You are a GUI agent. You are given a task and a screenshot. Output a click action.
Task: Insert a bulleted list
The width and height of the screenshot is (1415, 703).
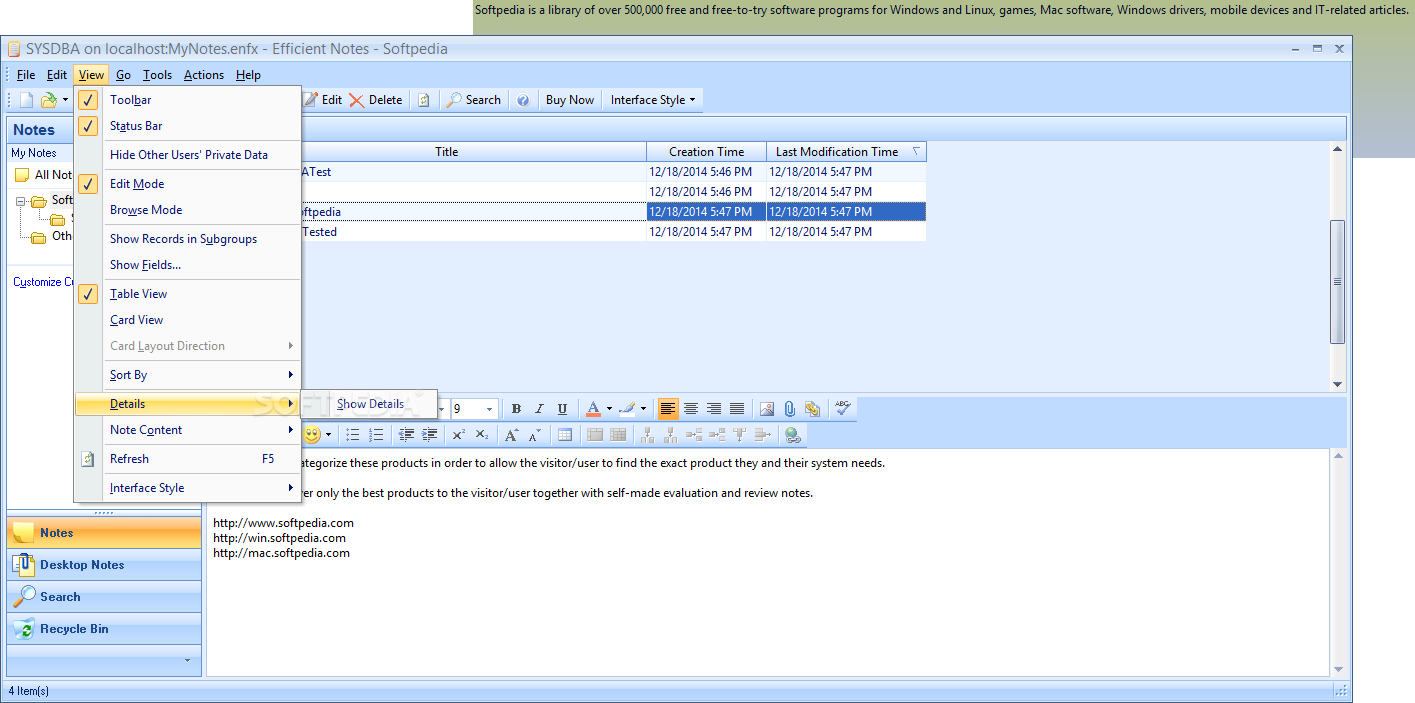(x=353, y=435)
